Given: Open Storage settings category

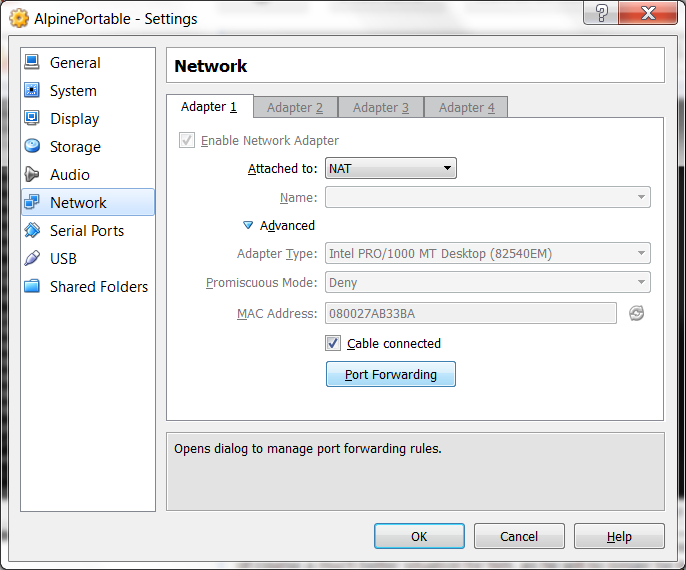Looking at the screenshot, I should coord(88,147).
